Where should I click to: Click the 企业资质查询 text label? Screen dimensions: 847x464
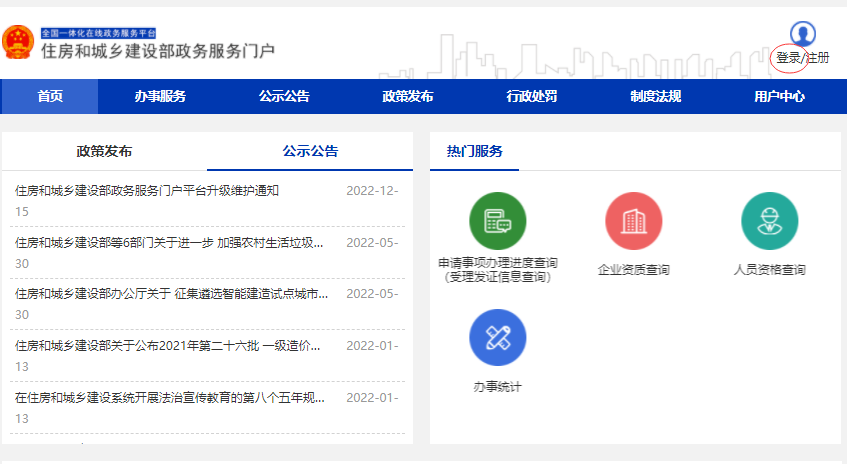tap(634, 270)
